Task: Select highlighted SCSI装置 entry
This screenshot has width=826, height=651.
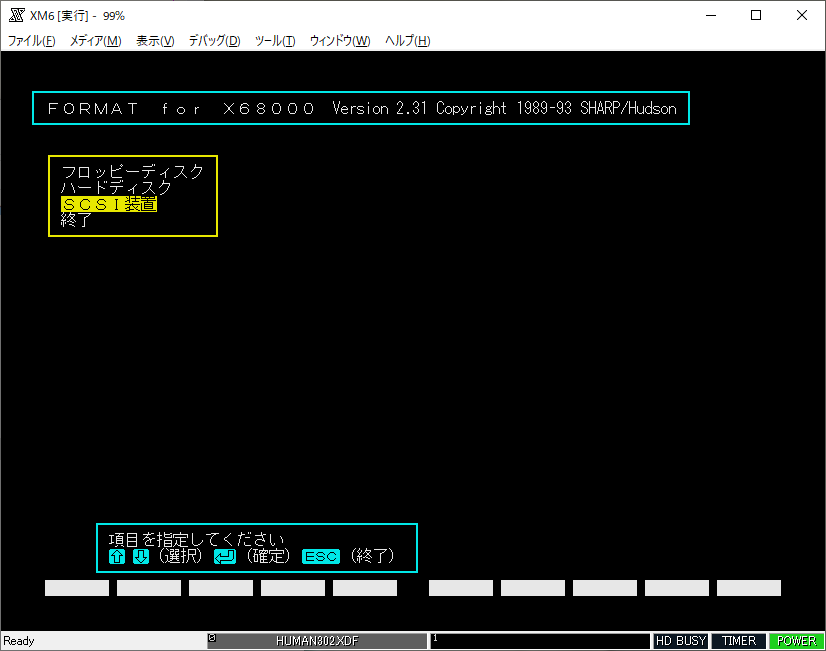Action: [x=109, y=204]
